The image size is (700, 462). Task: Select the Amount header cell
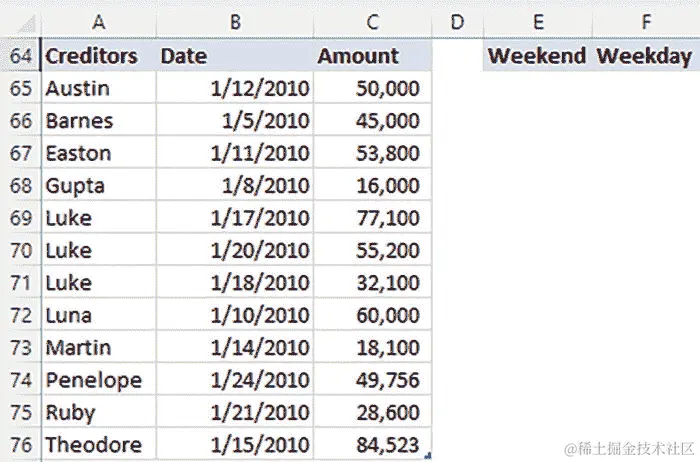click(373, 56)
